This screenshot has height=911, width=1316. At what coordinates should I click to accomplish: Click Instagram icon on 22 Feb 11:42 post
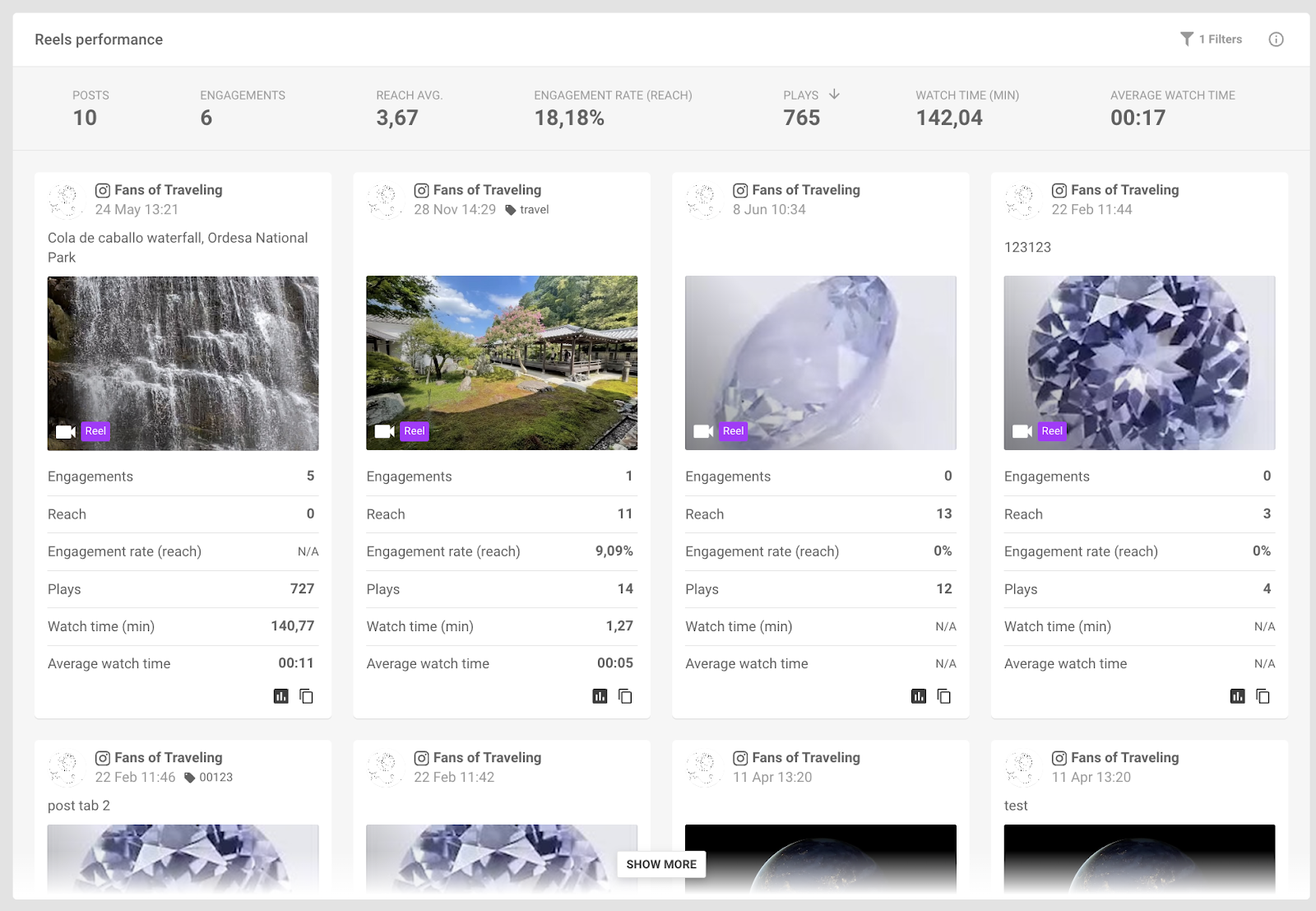pyautogui.click(x=421, y=758)
